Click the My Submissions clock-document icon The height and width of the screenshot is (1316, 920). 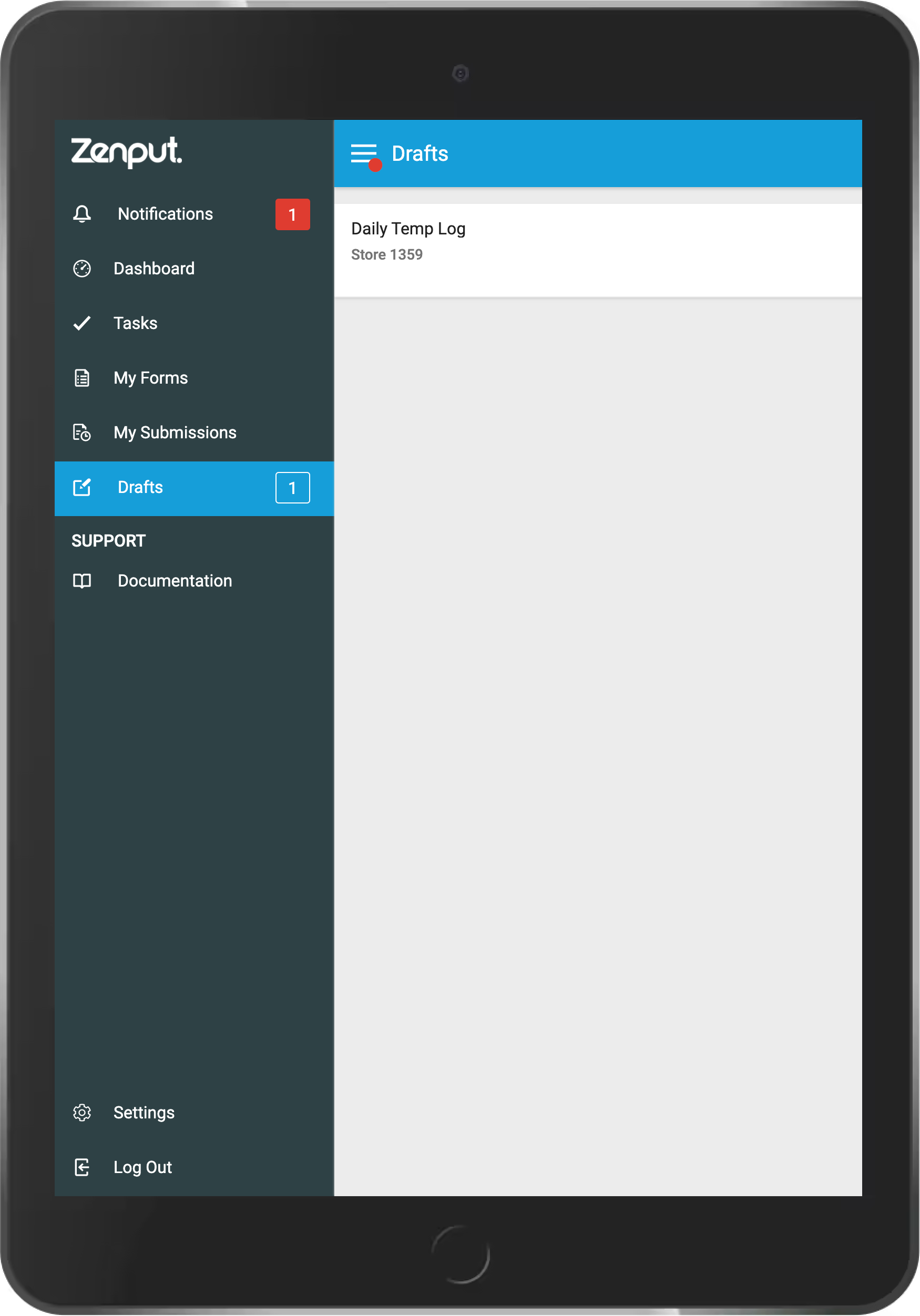pos(82,432)
